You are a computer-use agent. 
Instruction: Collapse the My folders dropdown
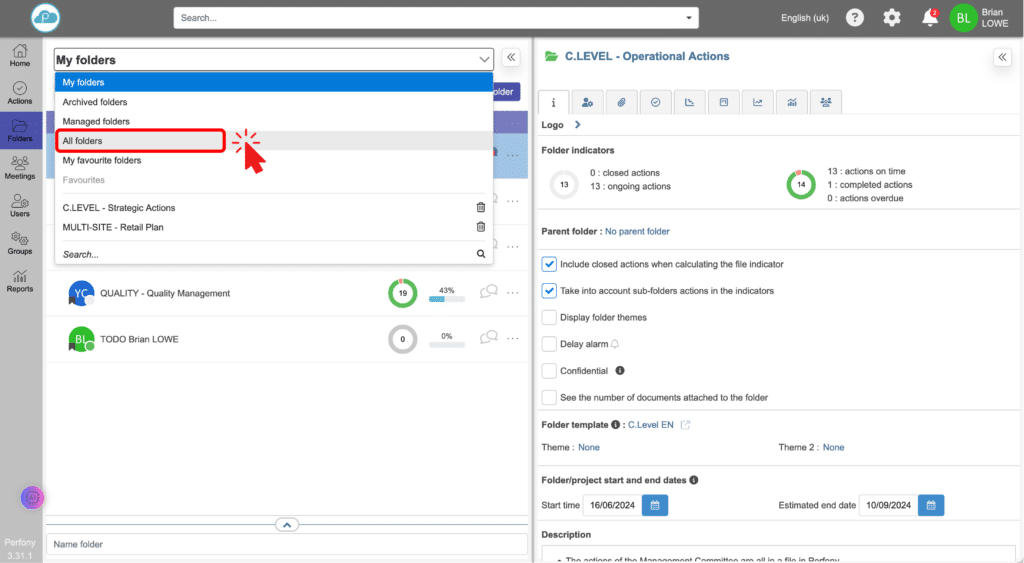point(485,60)
